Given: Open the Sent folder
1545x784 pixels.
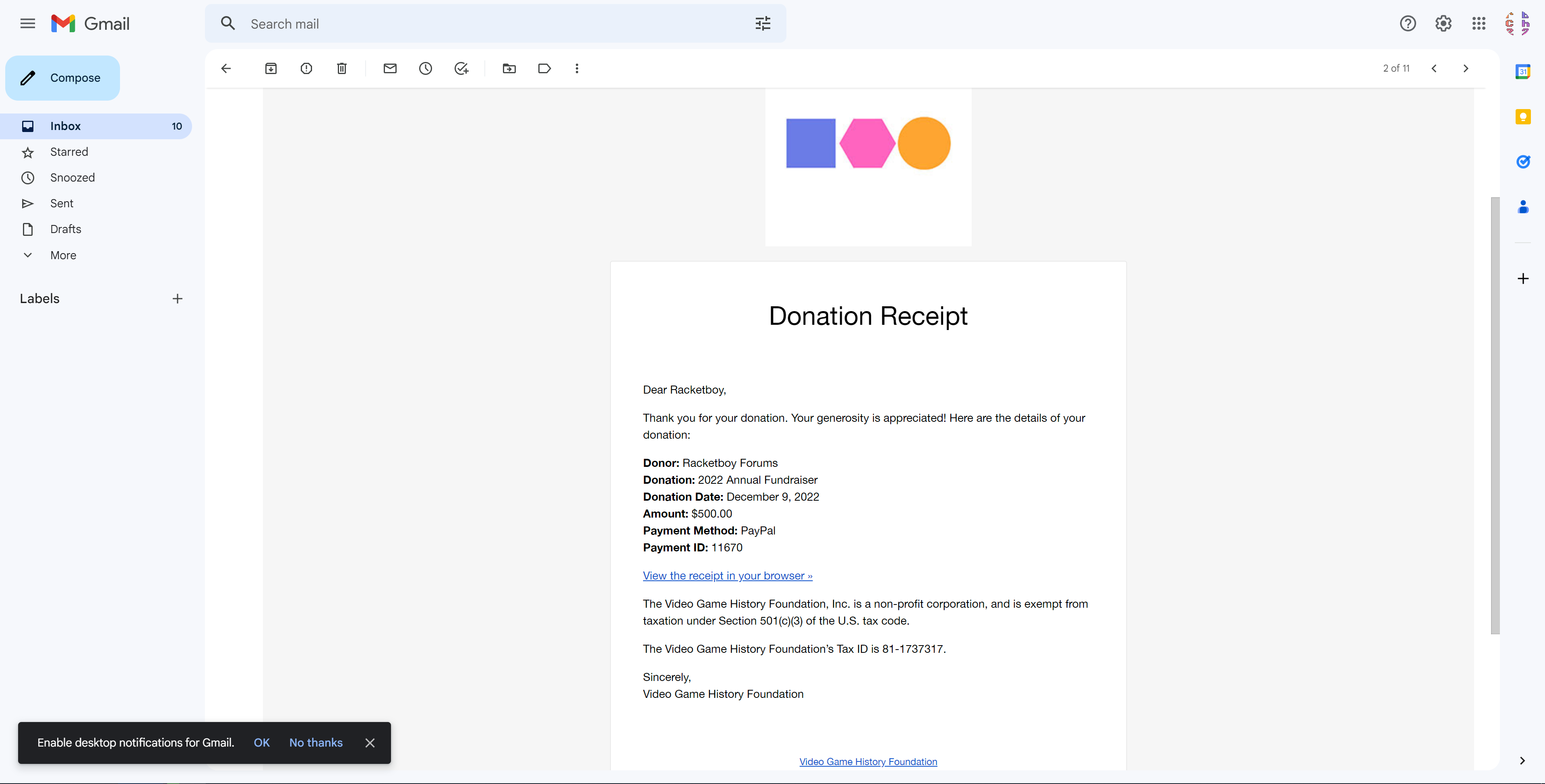Looking at the screenshot, I should coord(96,204).
